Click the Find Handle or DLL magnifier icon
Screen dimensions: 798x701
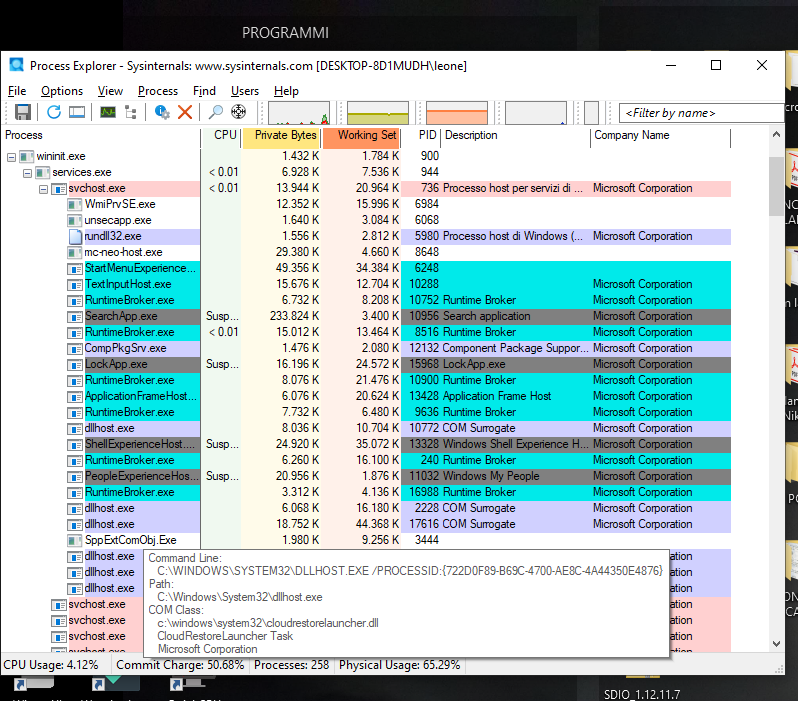coord(215,112)
